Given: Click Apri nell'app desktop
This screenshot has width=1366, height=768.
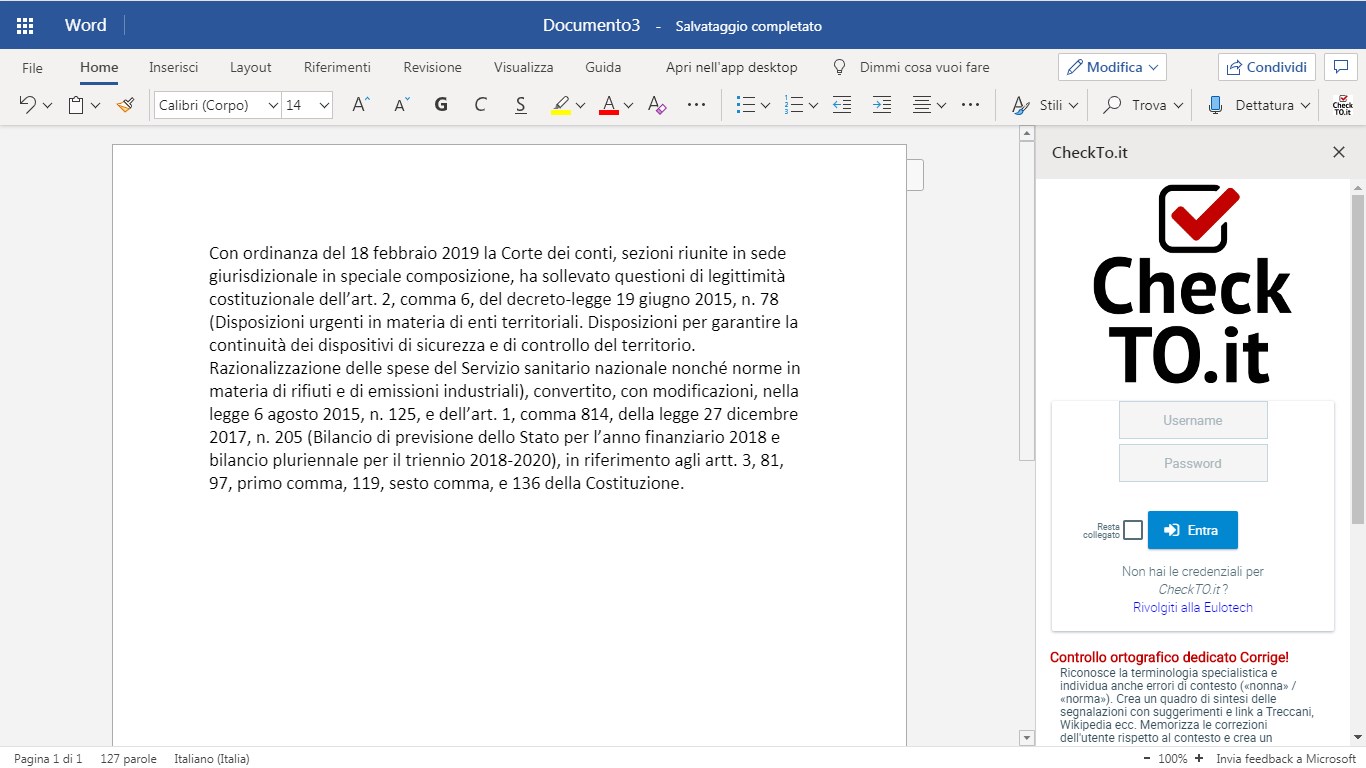Looking at the screenshot, I should pyautogui.click(x=732, y=67).
